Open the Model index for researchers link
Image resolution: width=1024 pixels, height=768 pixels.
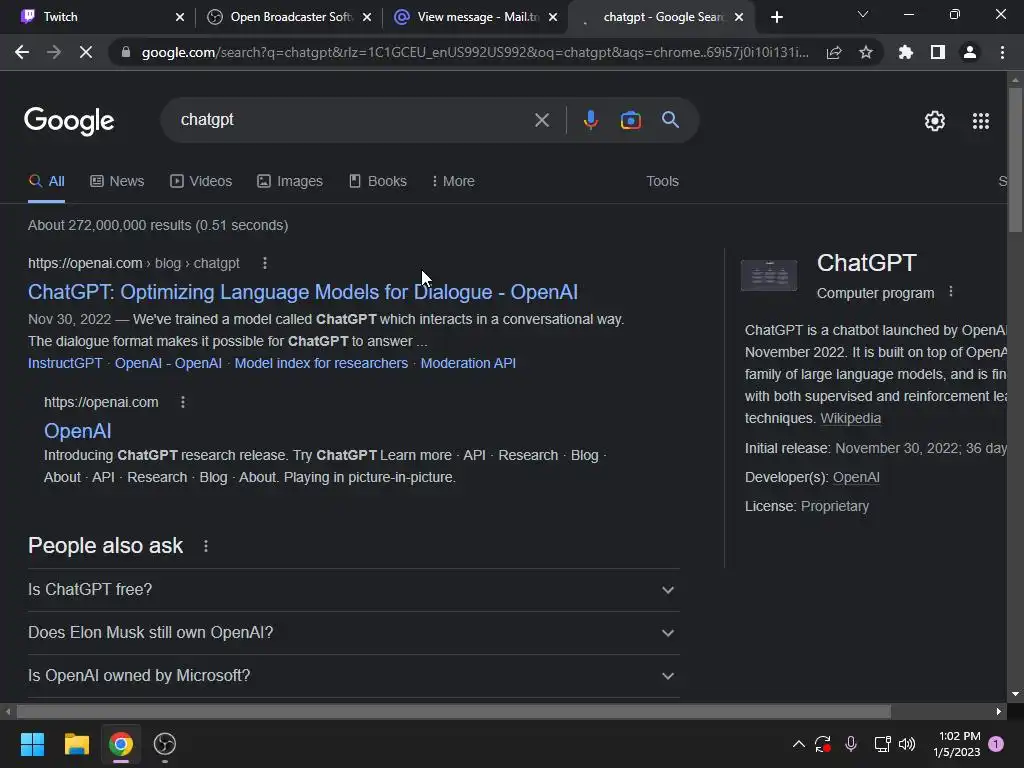pyautogui.click(x=321, y=363)
